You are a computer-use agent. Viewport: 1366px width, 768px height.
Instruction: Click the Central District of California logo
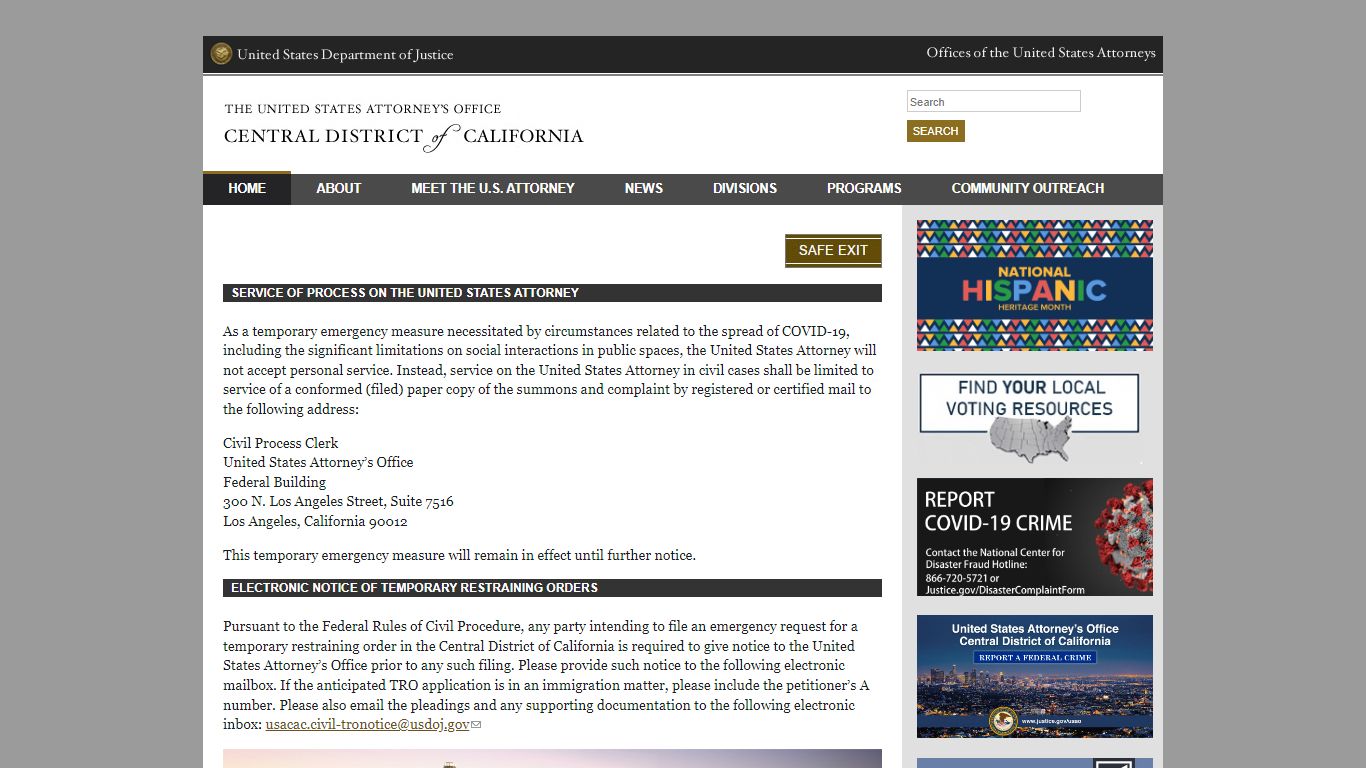tap(403, 126)
